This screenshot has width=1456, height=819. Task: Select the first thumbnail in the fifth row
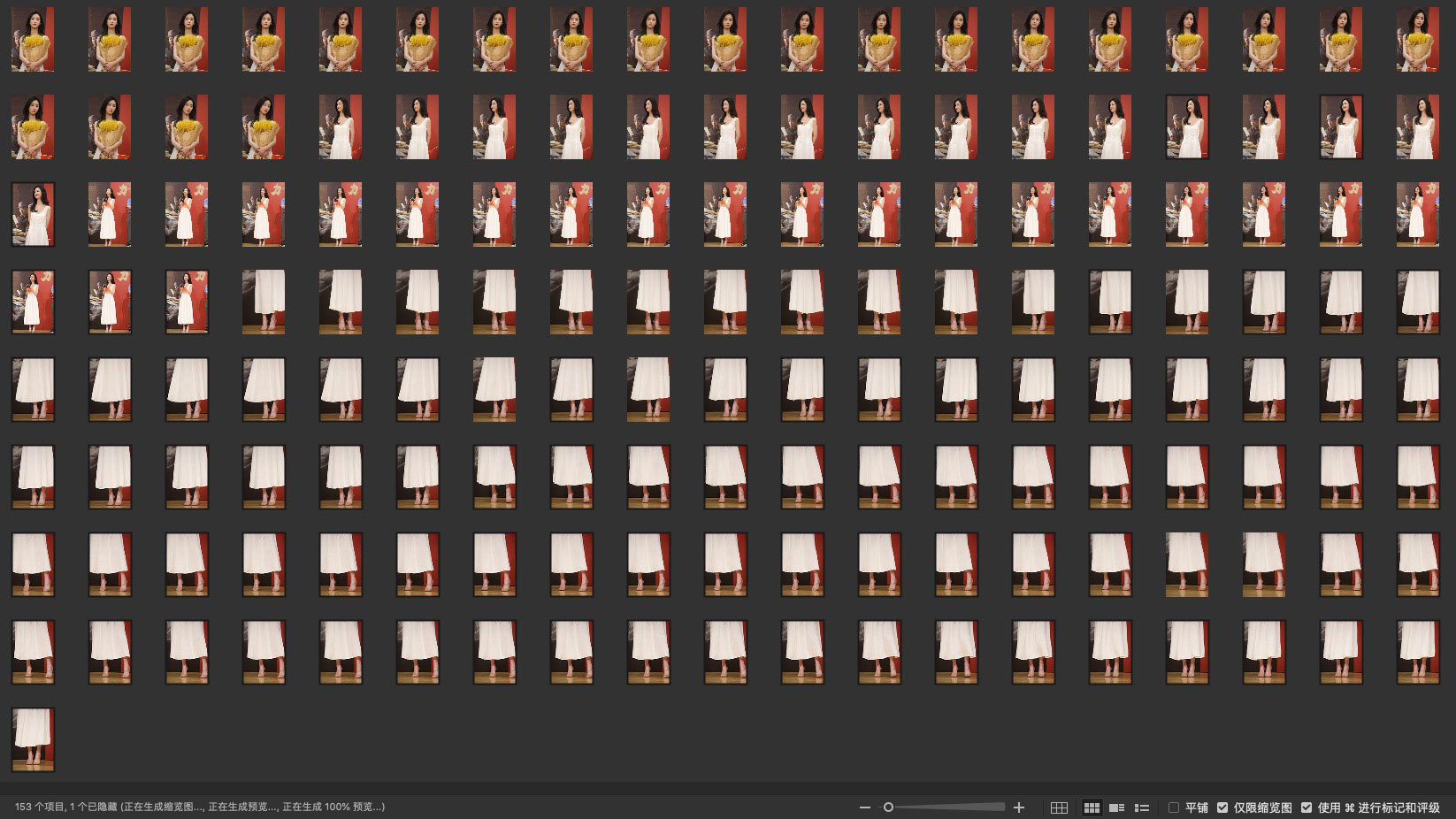(x=33, y=390)
